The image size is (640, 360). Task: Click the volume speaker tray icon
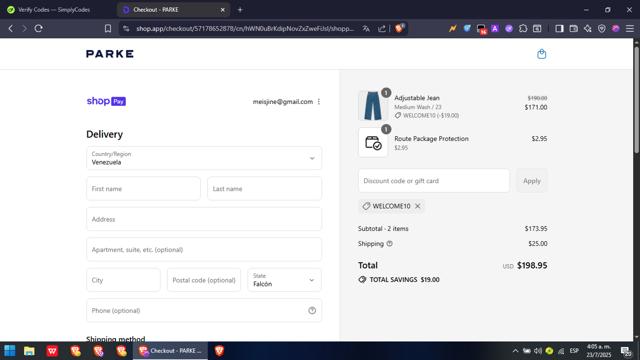538,351
